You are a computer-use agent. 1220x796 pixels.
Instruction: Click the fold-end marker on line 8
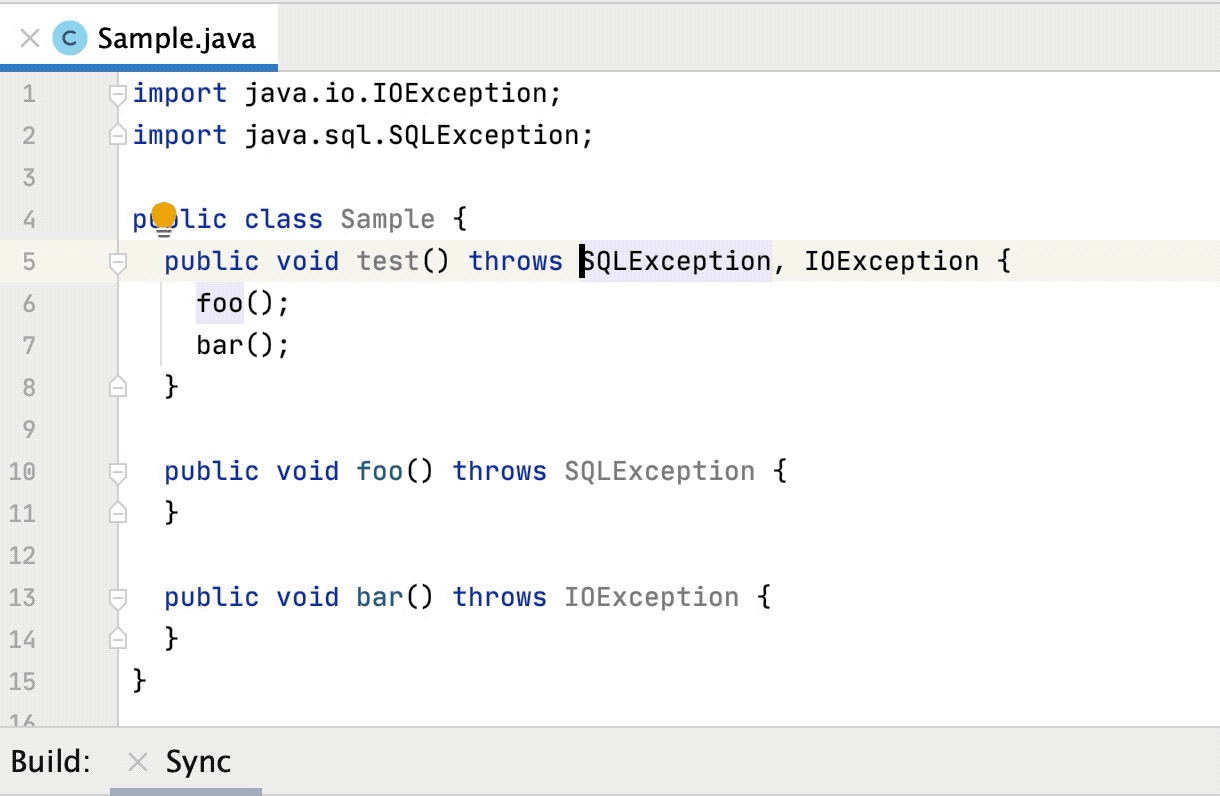point(117,387)
